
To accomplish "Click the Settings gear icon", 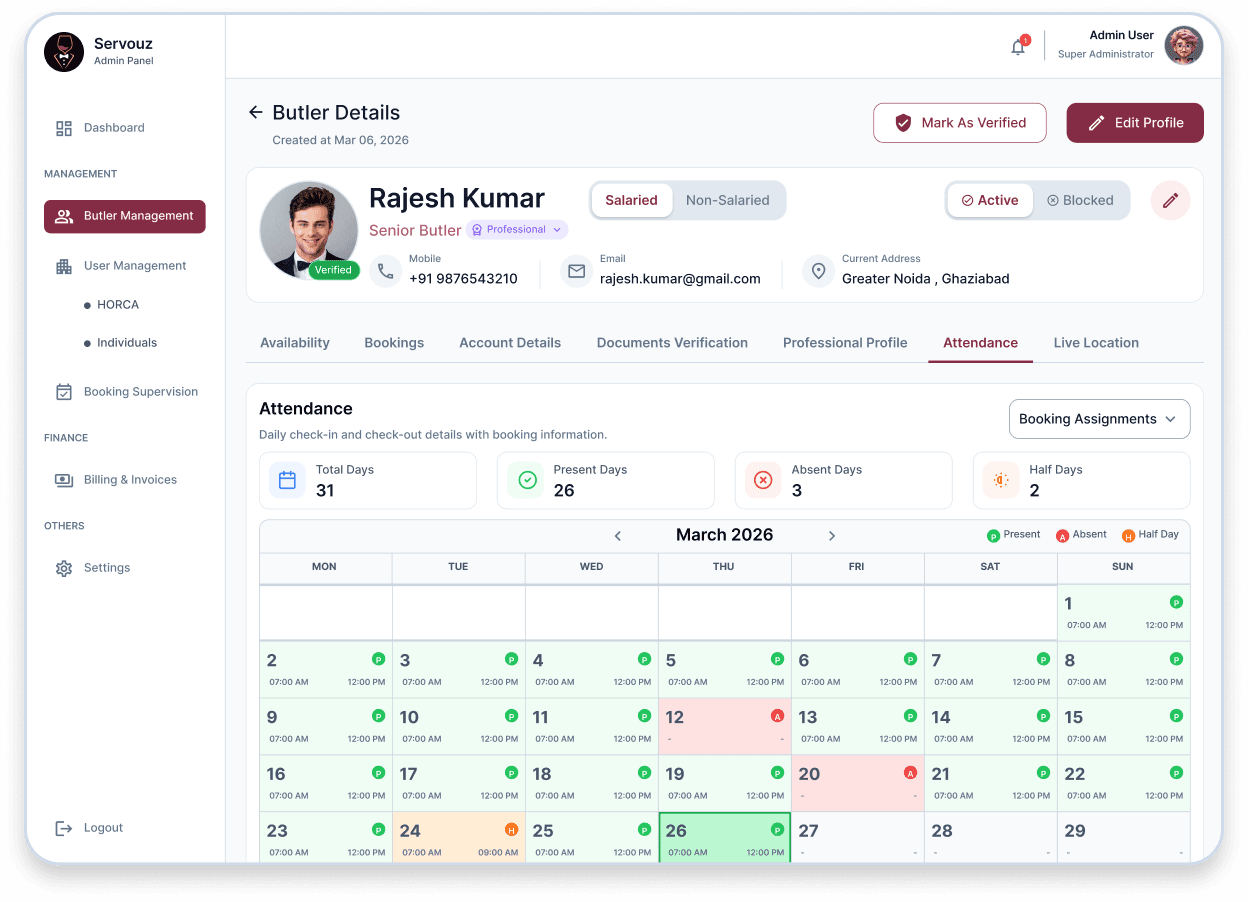I will (x=64, y=568).
